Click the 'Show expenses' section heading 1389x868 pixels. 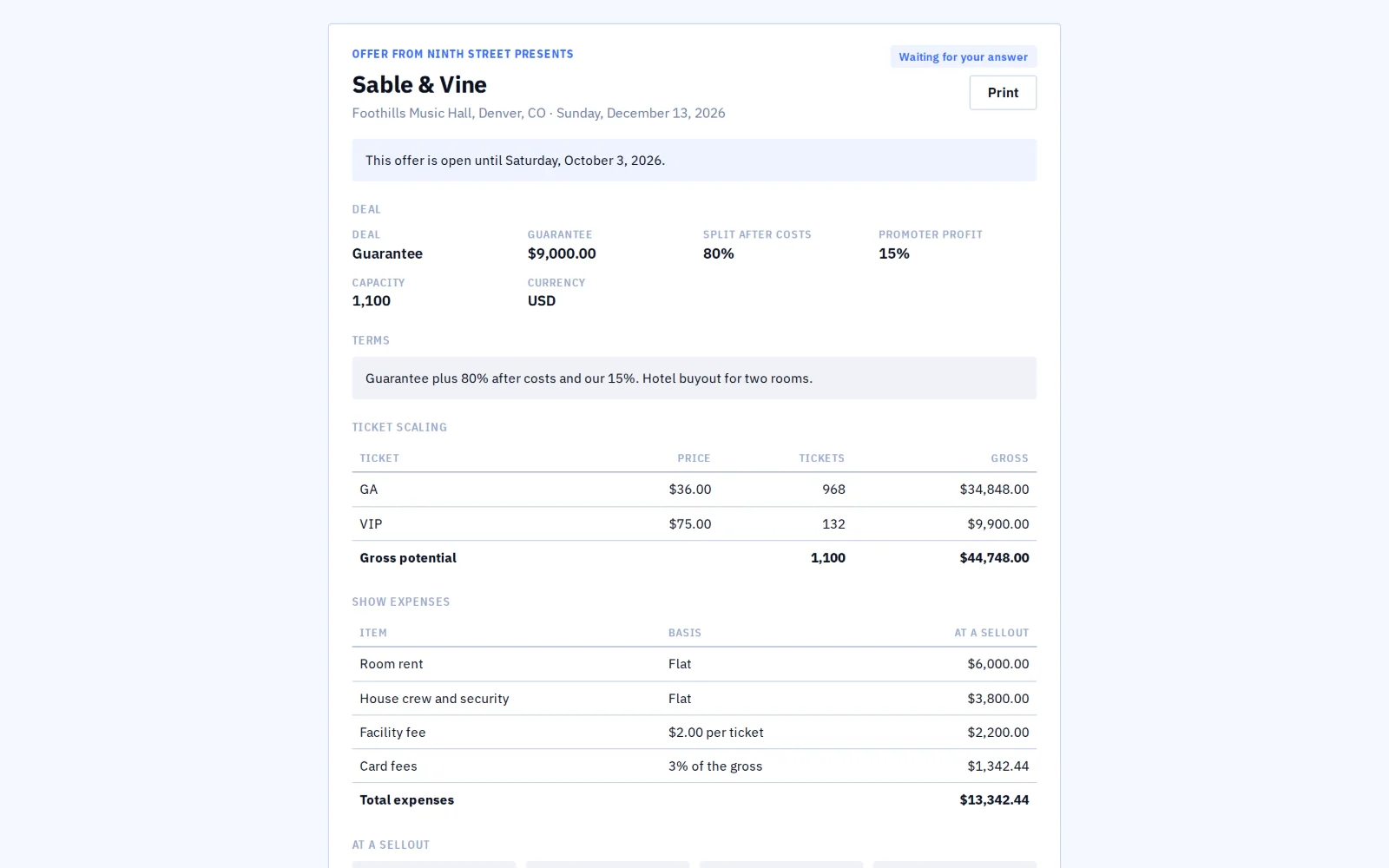pos(401,602)
